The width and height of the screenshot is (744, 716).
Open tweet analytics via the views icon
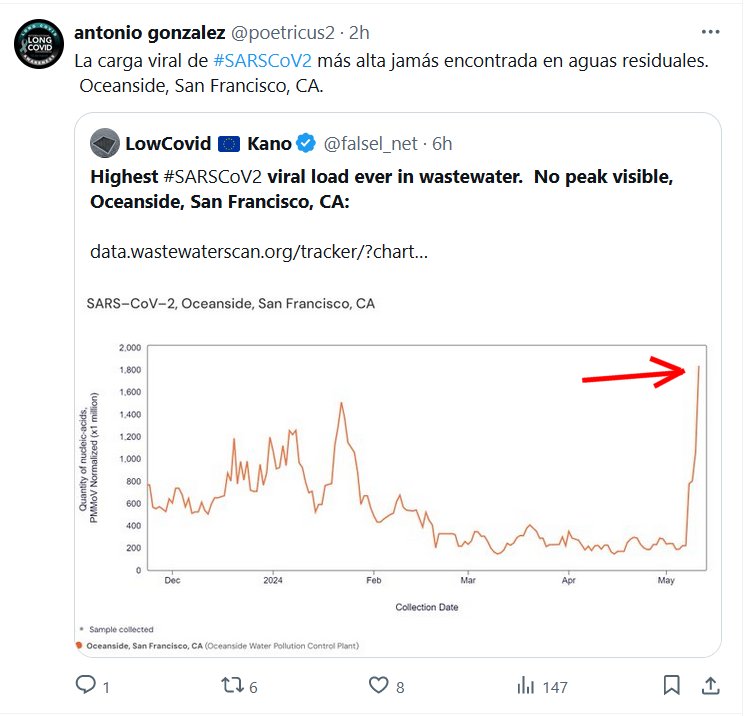[x=525, y=686]
